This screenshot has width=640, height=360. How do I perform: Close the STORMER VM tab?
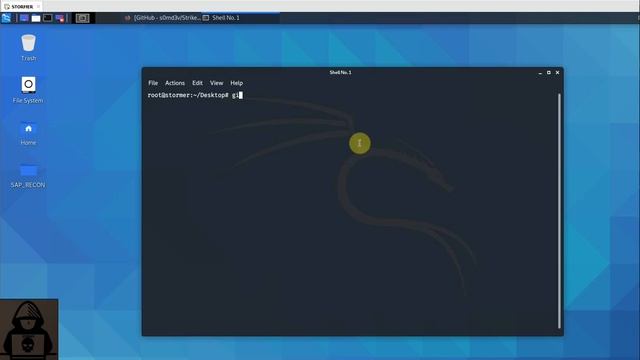pos(38,7)
